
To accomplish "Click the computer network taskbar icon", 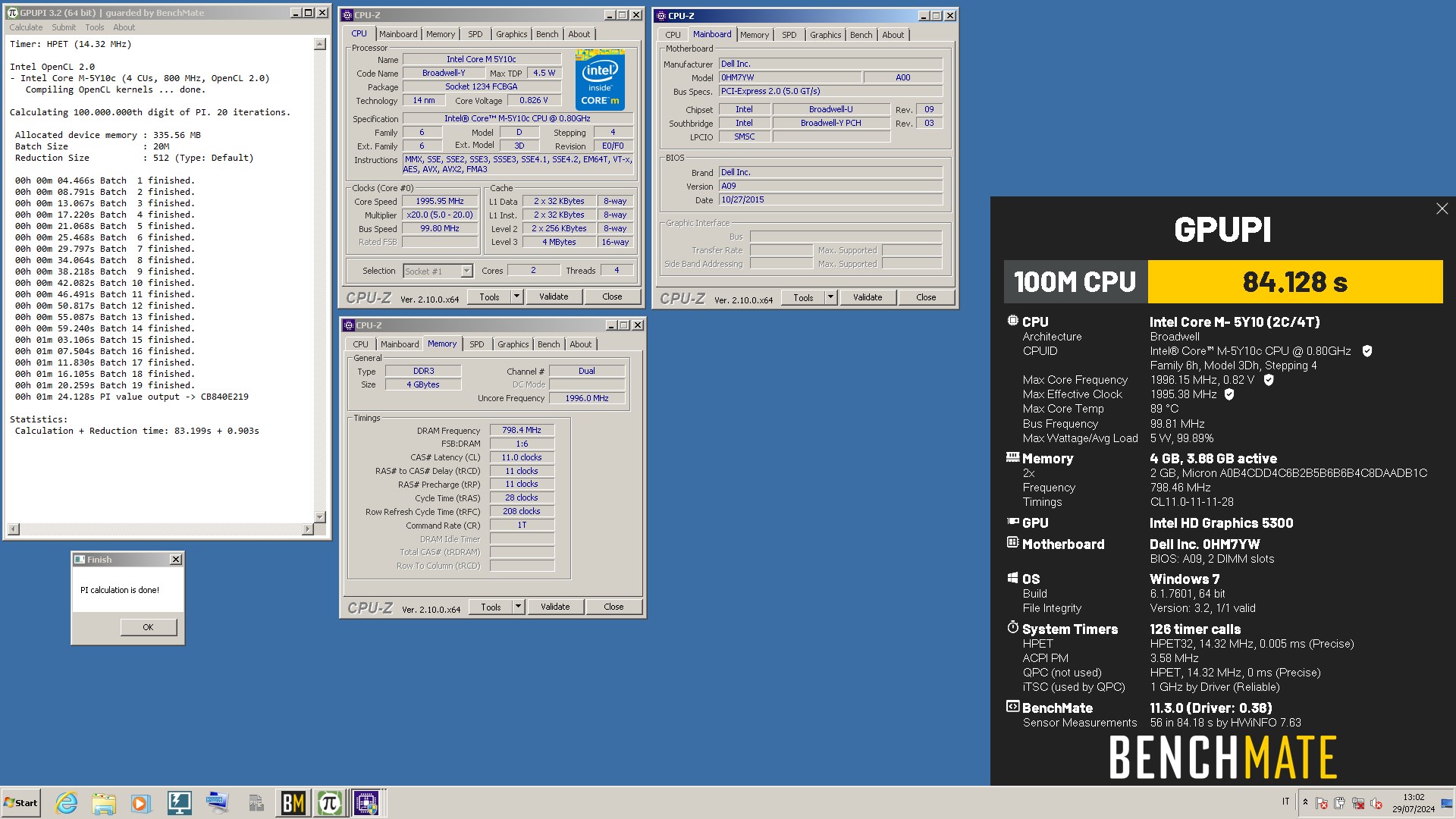I will (x=217, y=802).
